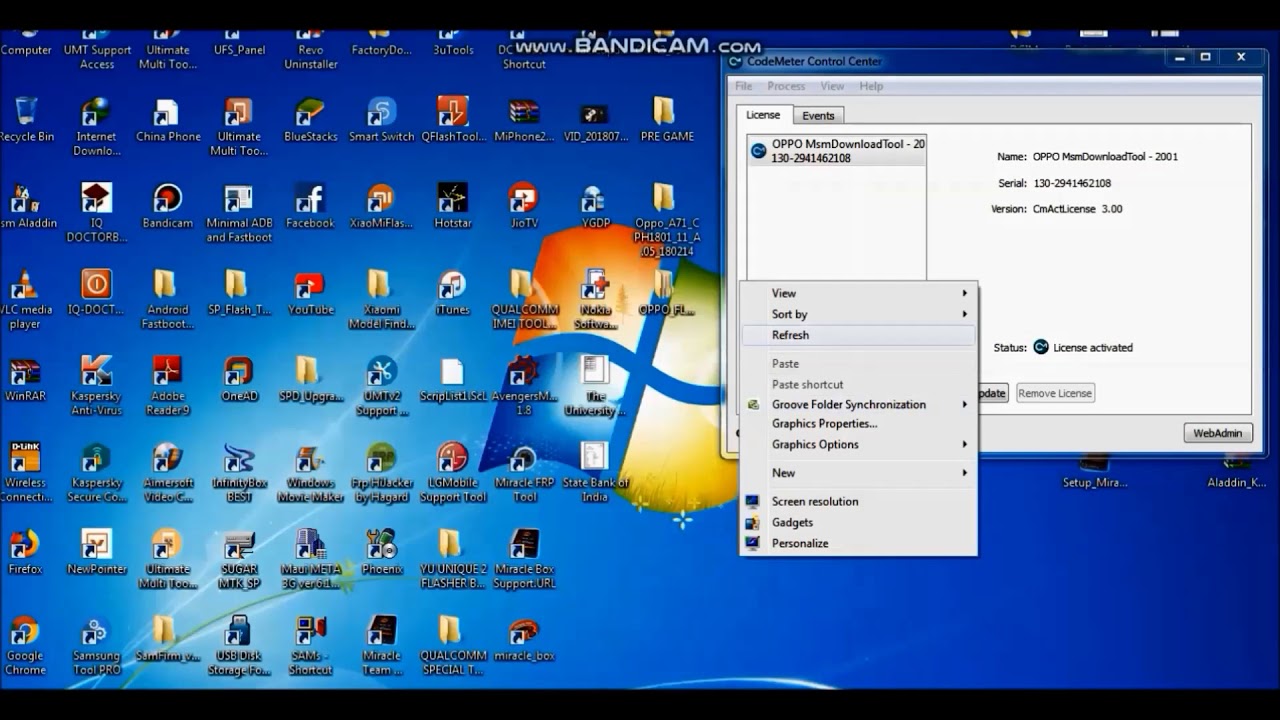1280x720 pixels.
Task: Open China Phone desktop shortcut
Action: tap(168, 120)
